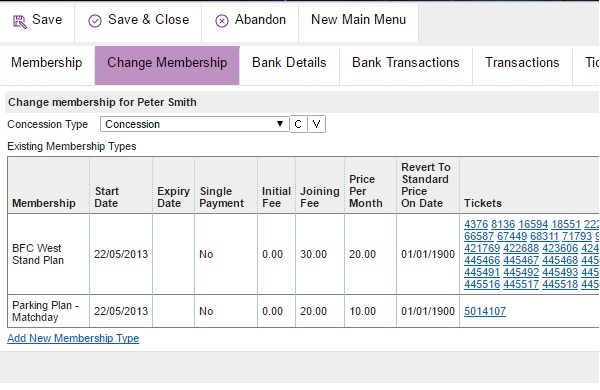Open the New Main Menu

[x=358, y=20]
